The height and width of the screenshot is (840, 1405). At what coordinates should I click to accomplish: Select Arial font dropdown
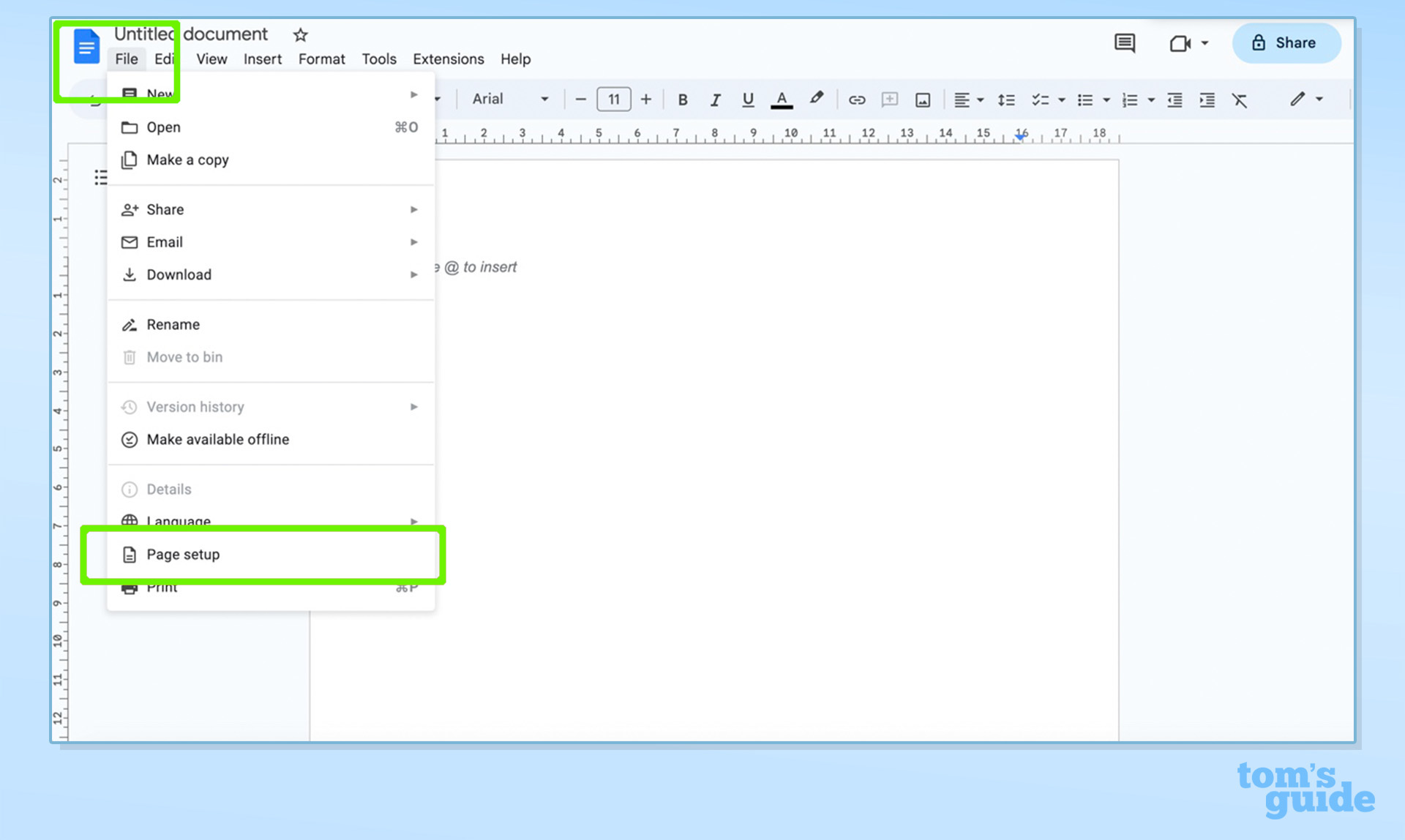click(510, 98)
